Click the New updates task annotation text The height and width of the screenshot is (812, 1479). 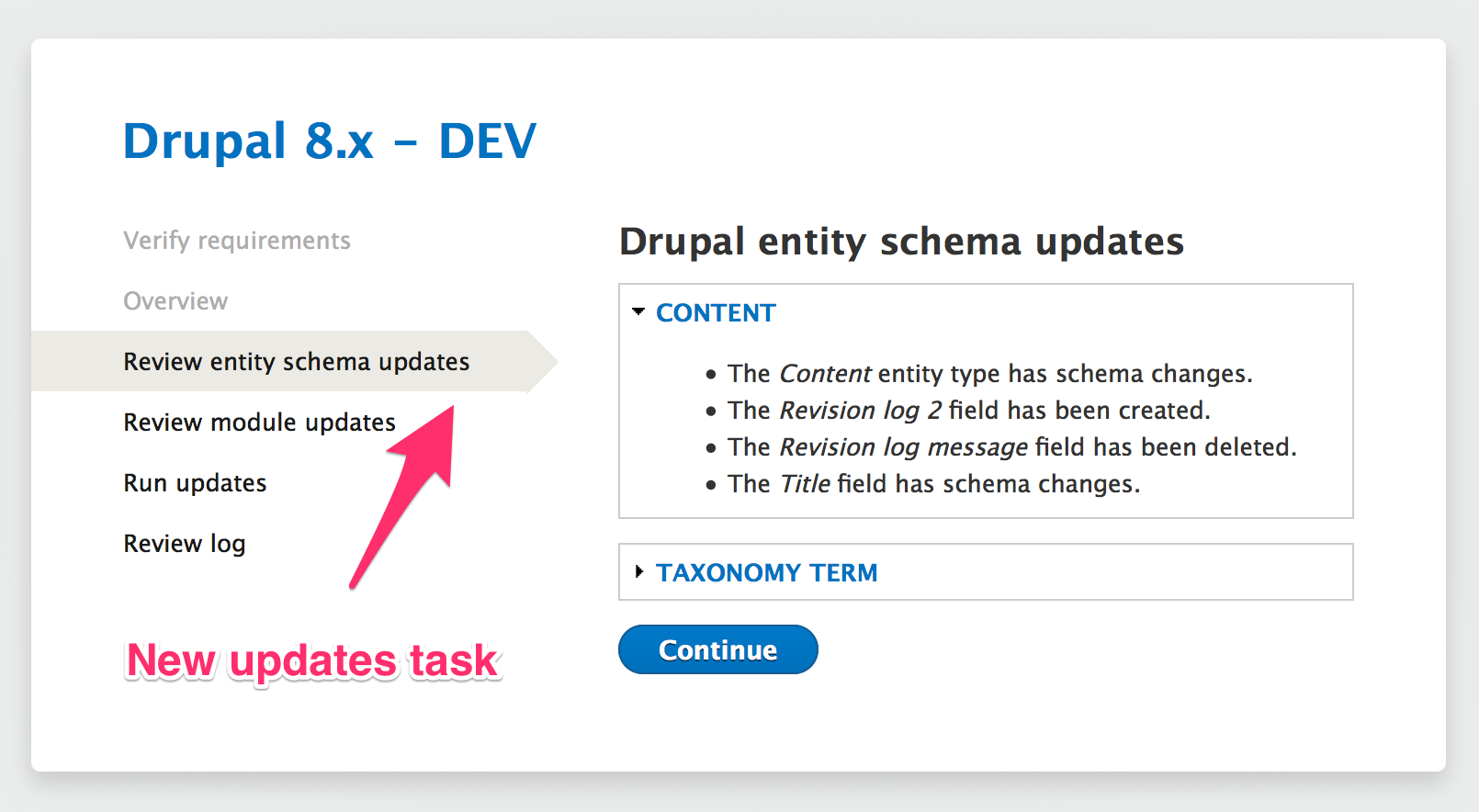coord(313,661)
